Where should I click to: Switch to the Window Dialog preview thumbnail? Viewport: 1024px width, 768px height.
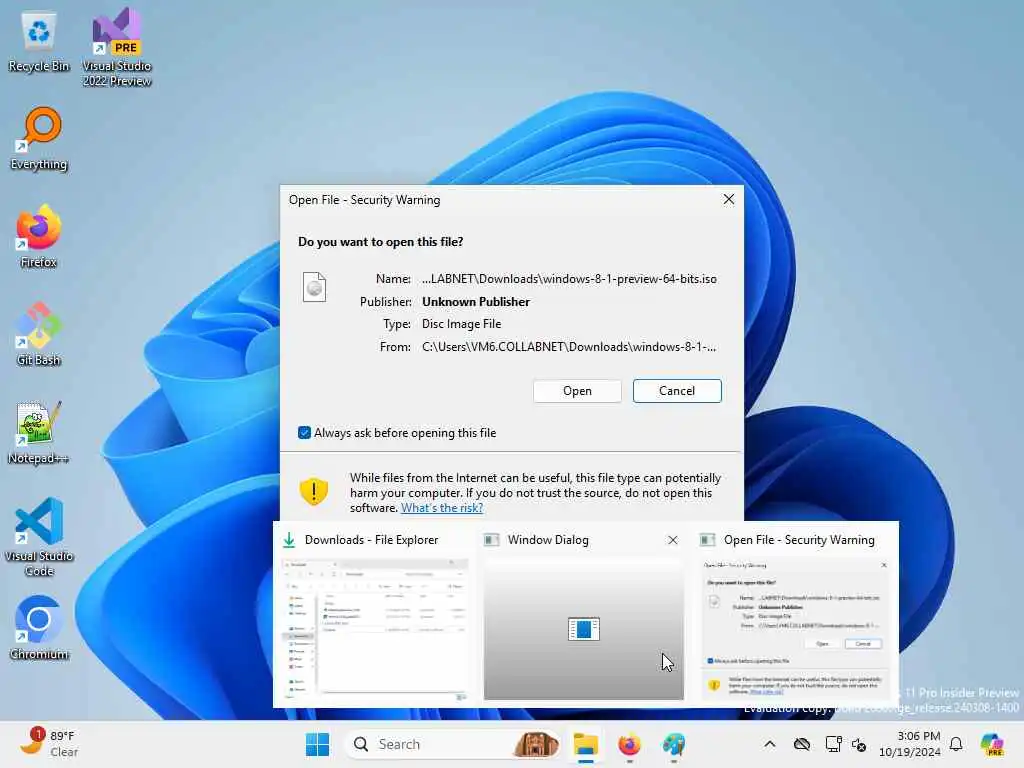point(584,630)
